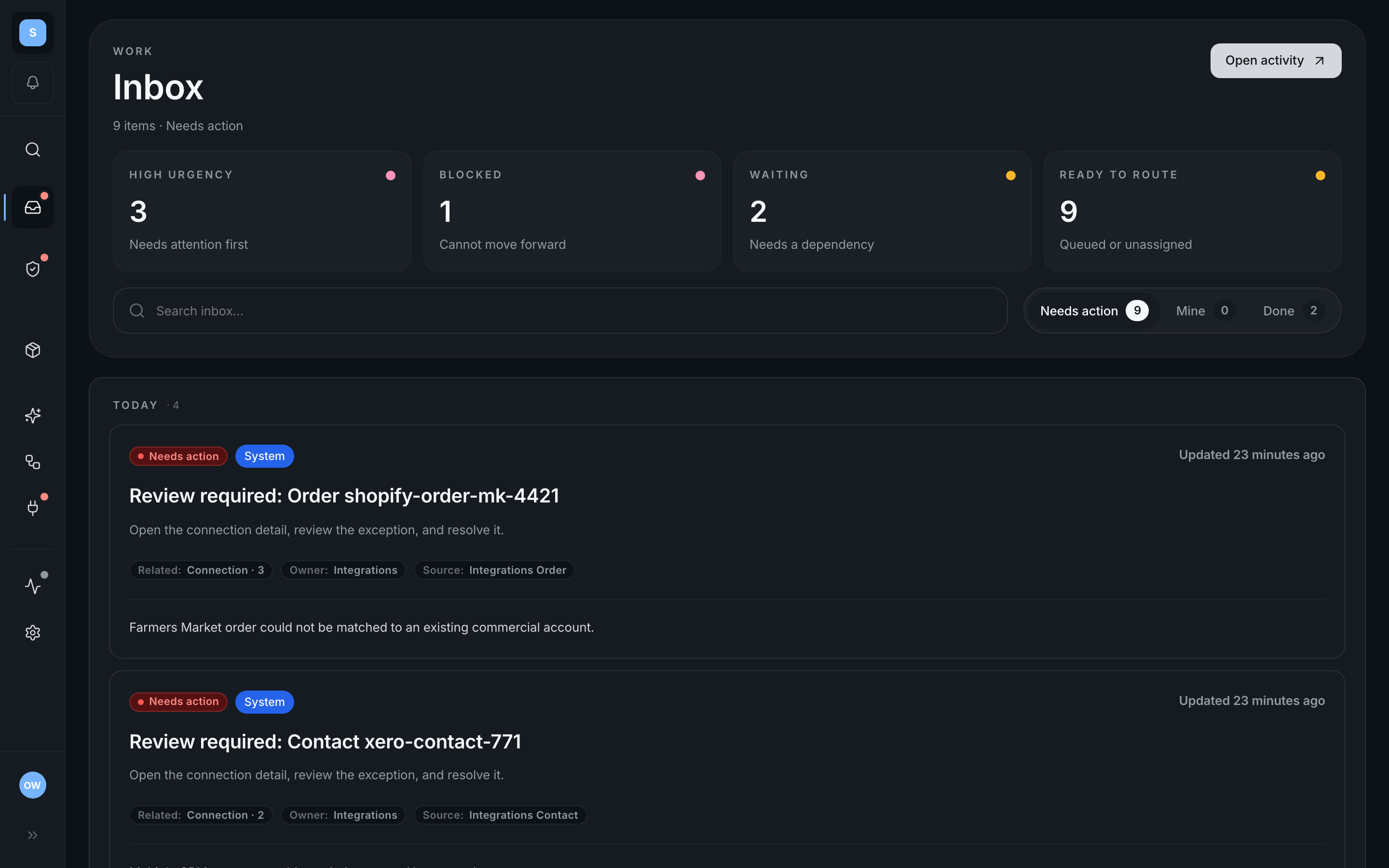
Task: Open the settings gear icon
Action: tap(33, 633)
